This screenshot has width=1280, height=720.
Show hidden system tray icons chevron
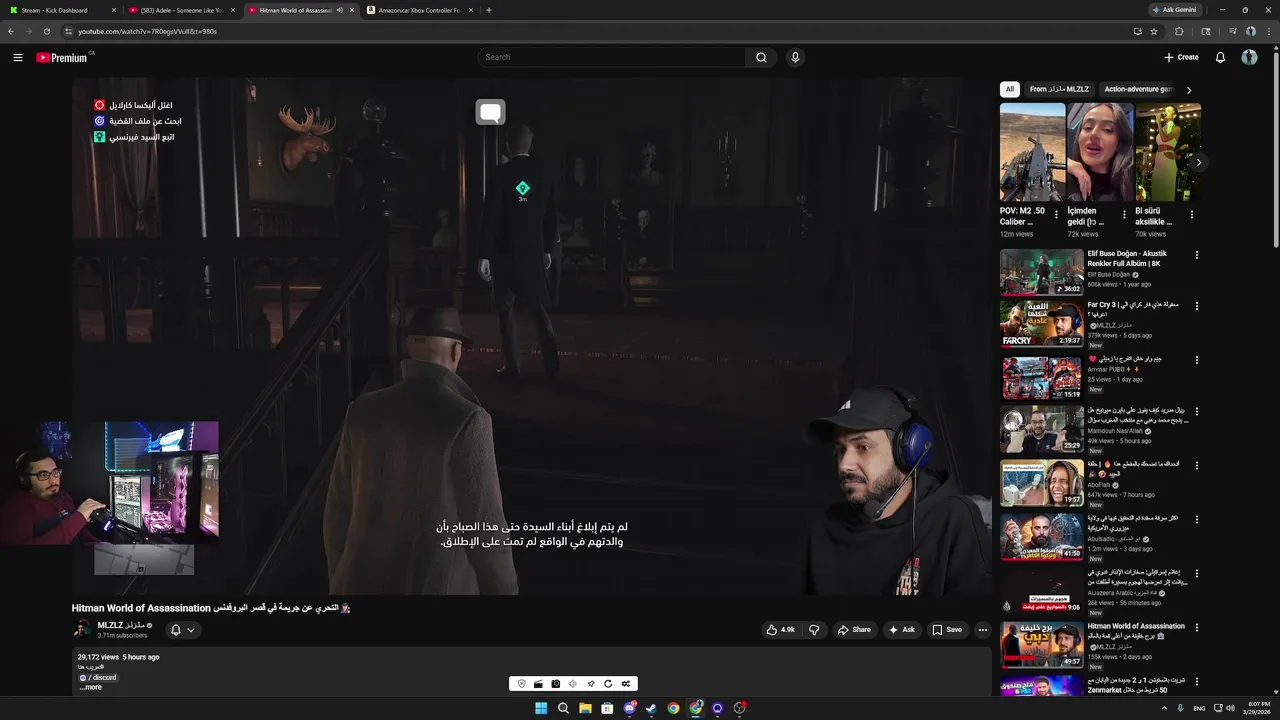pos(1164,708)
